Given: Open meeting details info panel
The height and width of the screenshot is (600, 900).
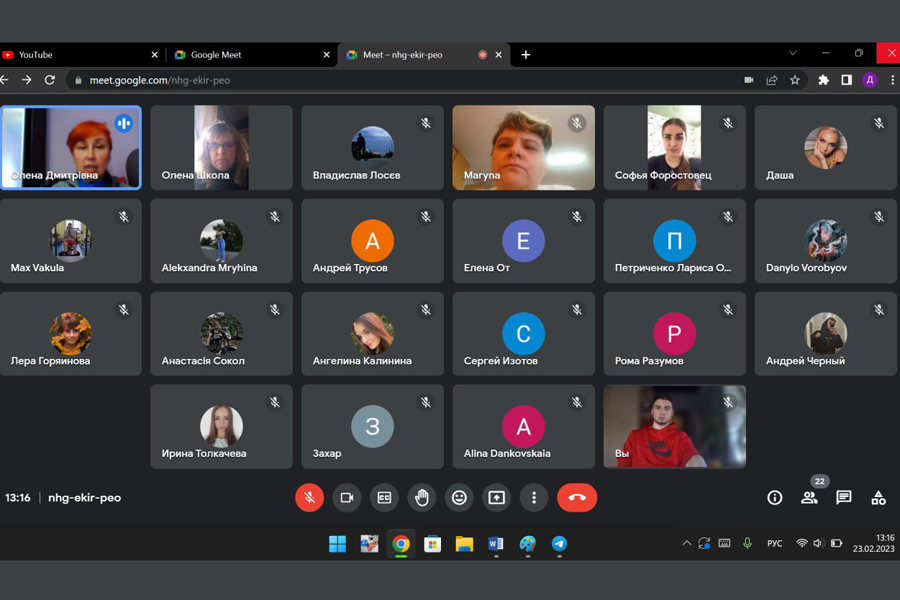Looking at the screenshot, I should click(x=775, y=497).
